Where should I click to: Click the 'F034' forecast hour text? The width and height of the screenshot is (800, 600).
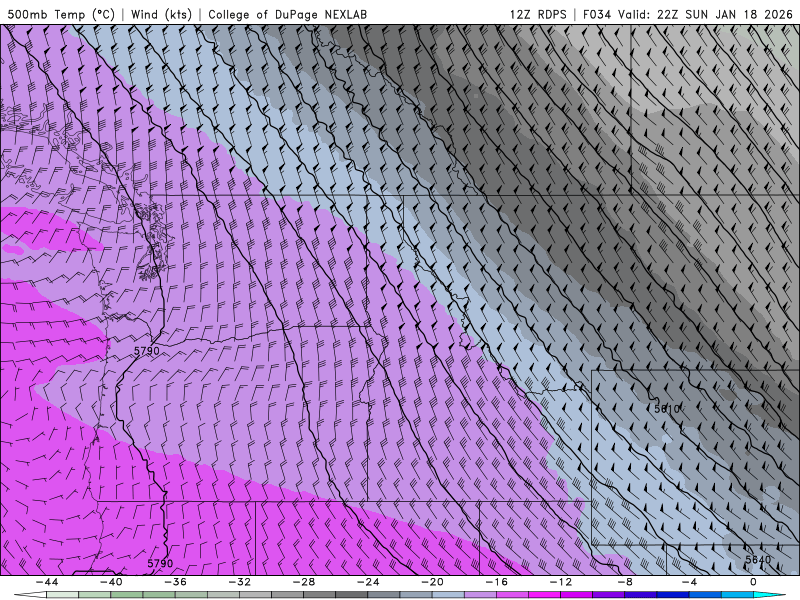[x=597, y=14]
